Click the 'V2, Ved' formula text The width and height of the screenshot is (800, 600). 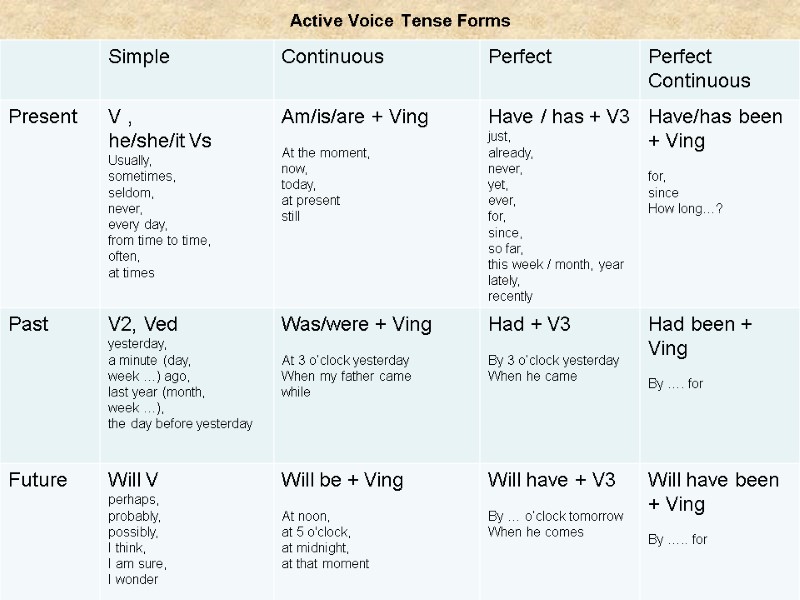pos(143,325)
